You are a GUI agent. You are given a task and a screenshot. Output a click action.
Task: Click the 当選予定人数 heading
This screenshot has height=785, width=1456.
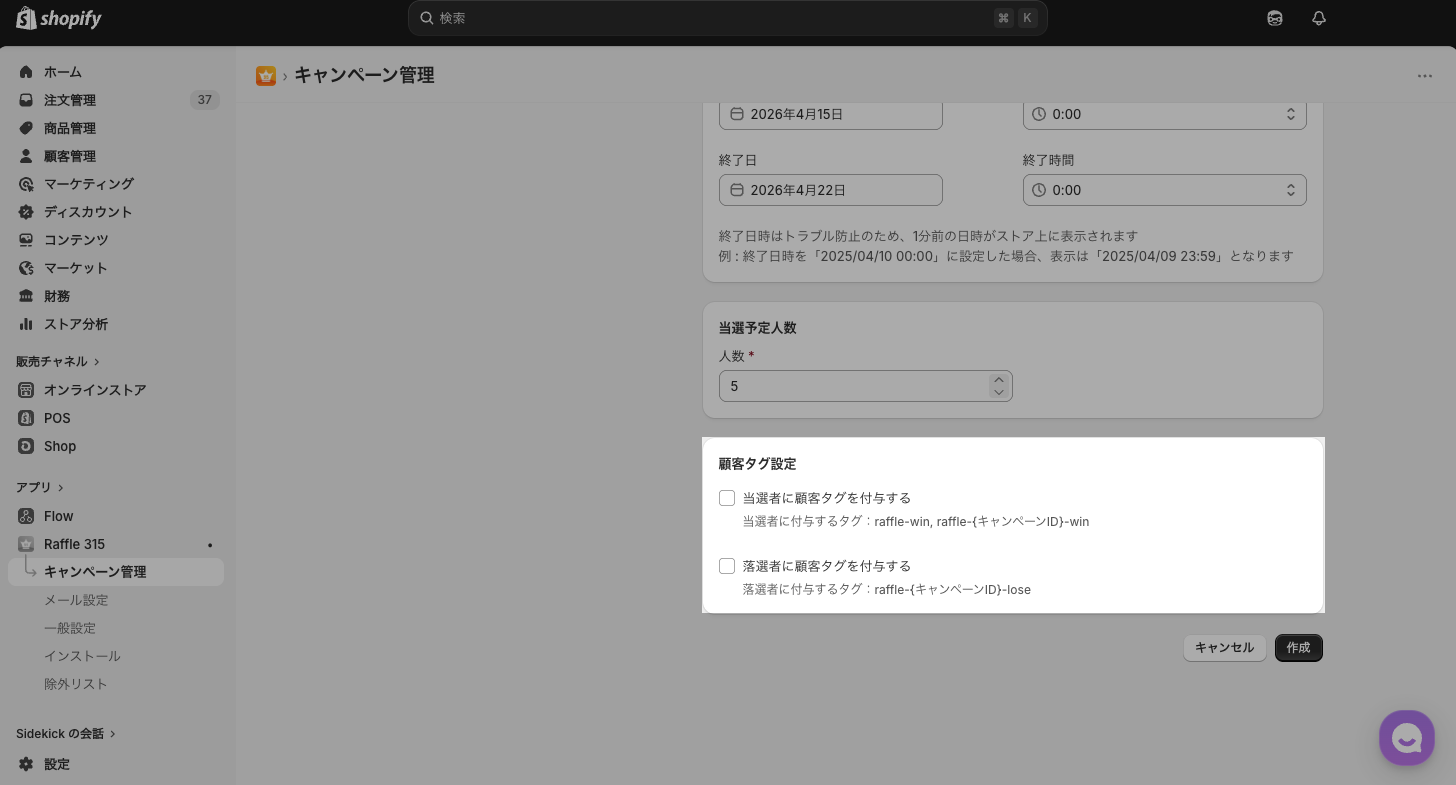pyautogui.click(x=757, y=328)
